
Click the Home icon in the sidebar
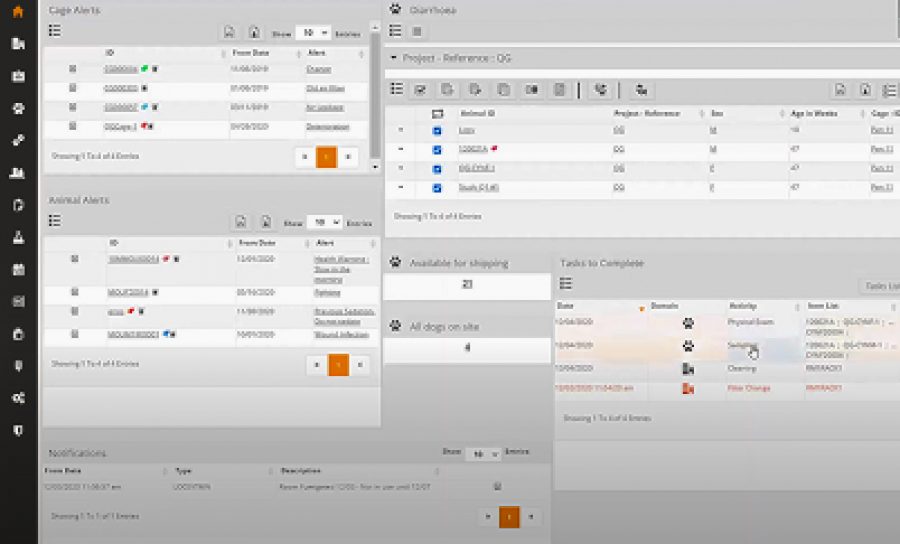pos(18,12)
